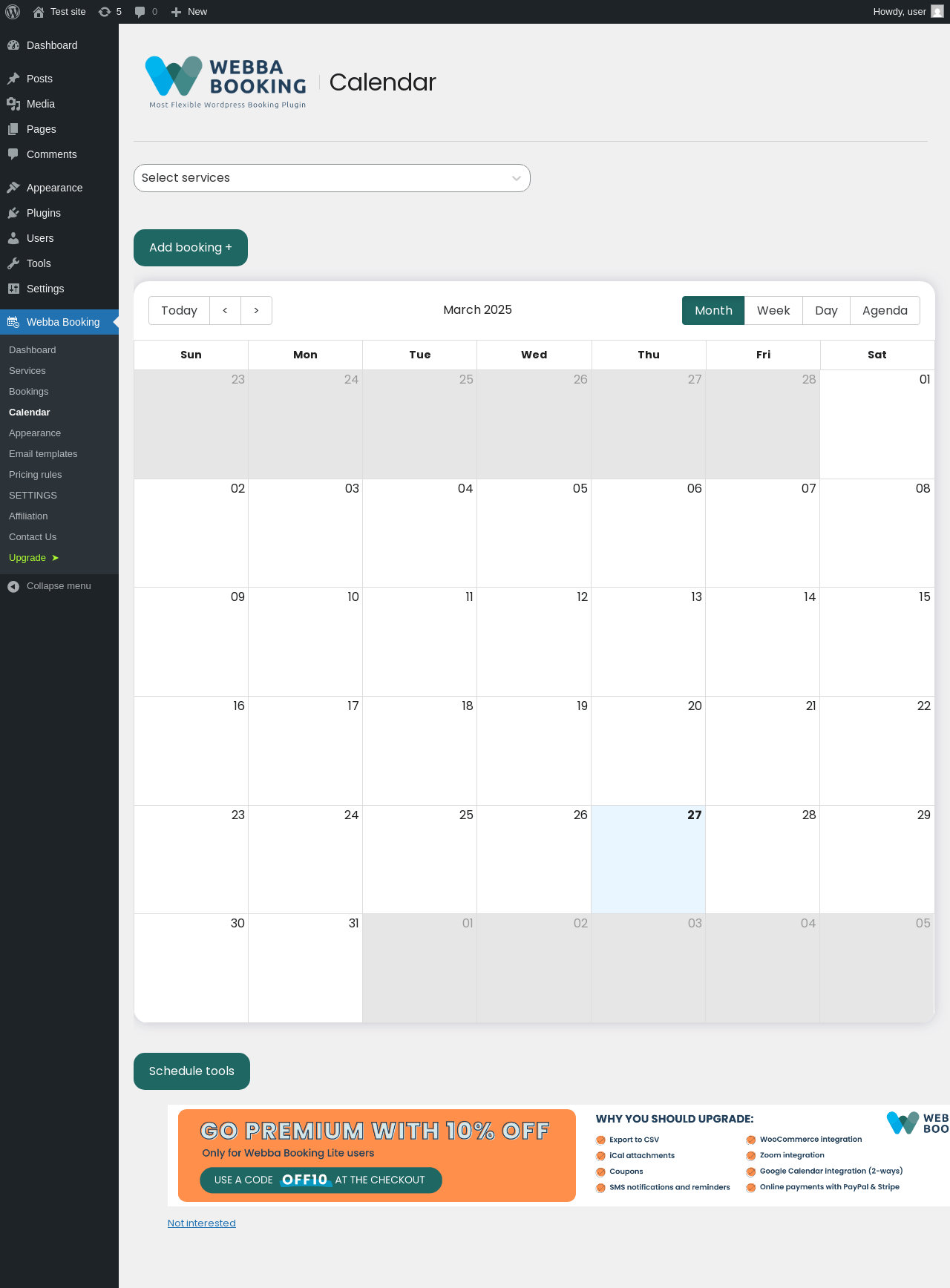Open the Services submenu item
Screen dimensions: 950x1288
click(x=59, y=371)
